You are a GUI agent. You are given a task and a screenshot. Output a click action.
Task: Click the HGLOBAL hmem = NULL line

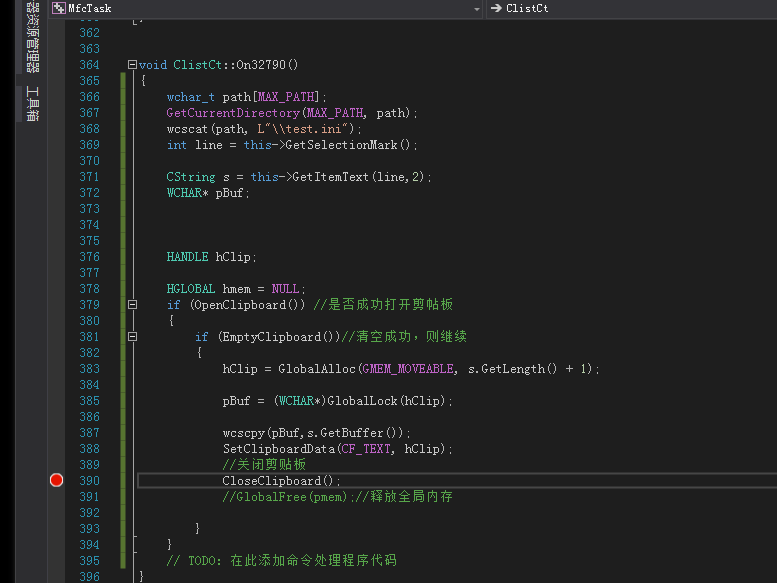click(236, 289)
